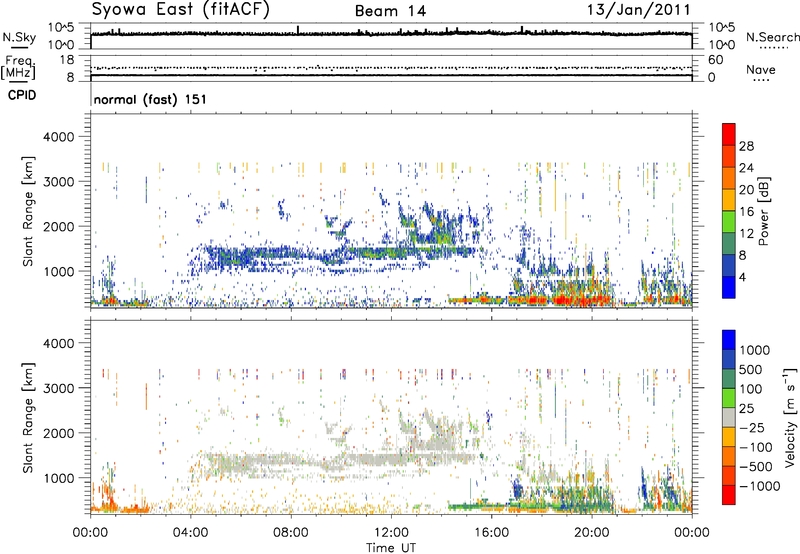Click the "Syowa East (fitACF)" title

(x=180, y=10)
